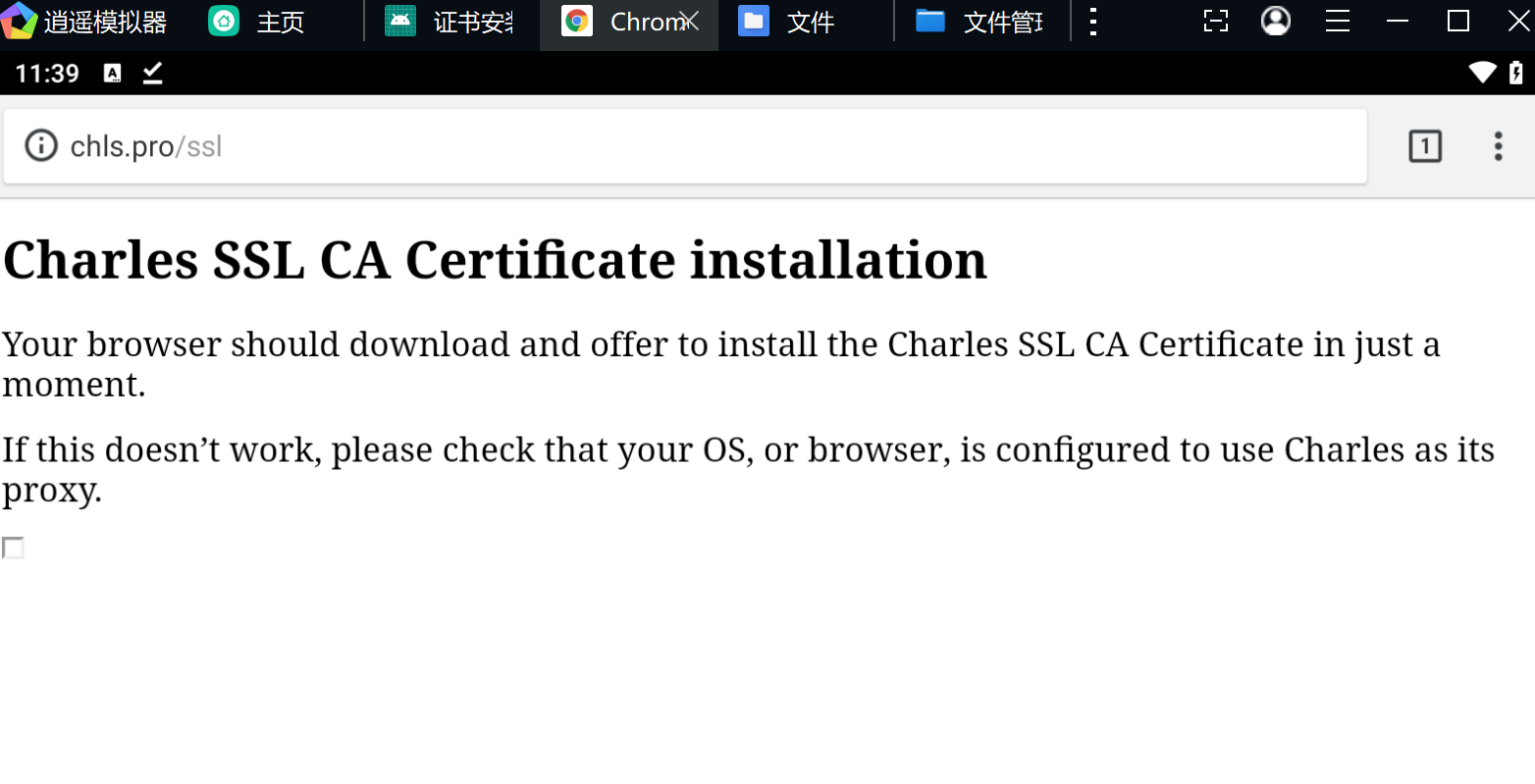
Task: Click the 逍遥模拟器 emulator logo
Action: (19, 21)
